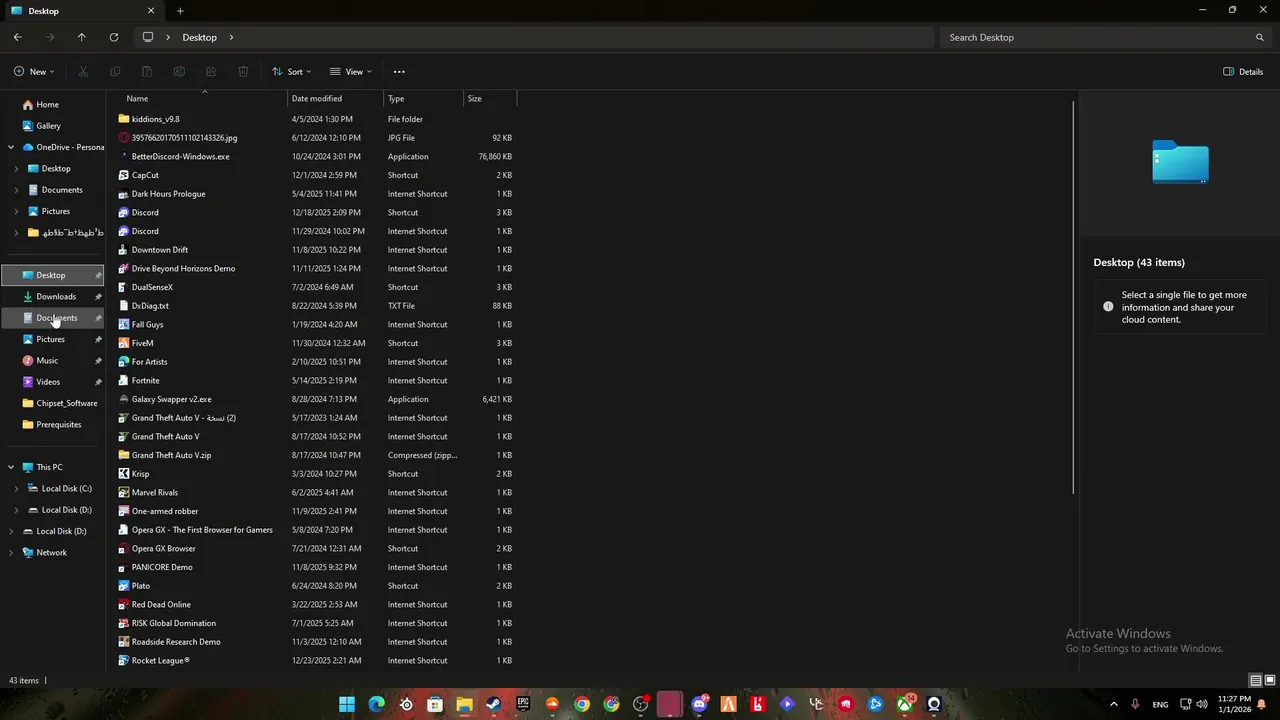This screenshot has width=1280, height=720.
Task: Open Epic Games Launcher from taskbar
Action: coord(523,704)
